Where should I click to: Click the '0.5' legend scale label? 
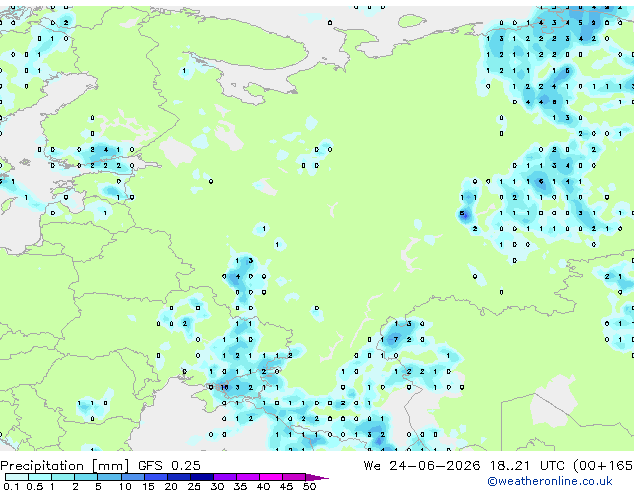pos(34,486)
